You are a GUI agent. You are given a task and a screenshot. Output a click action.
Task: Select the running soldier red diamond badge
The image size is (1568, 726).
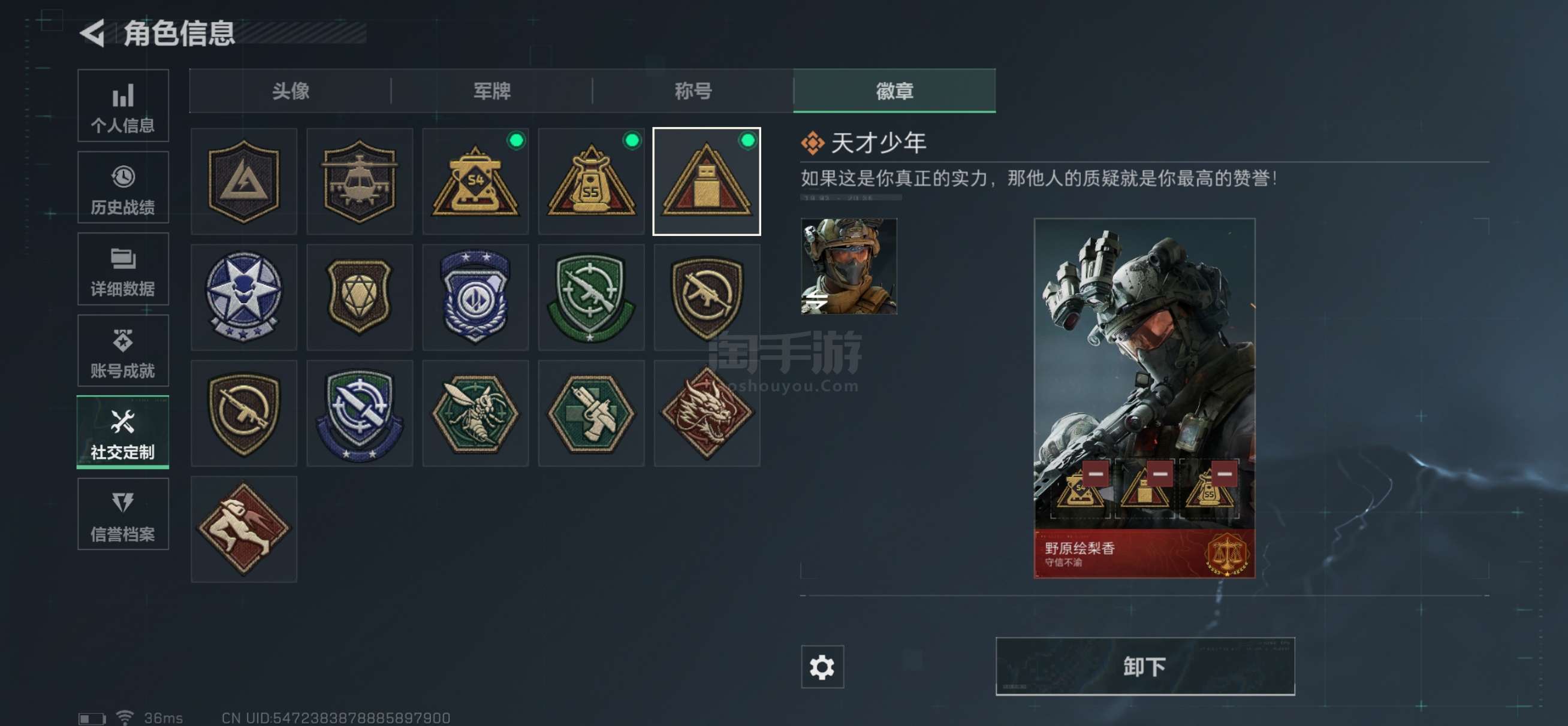tap(244, 530)
